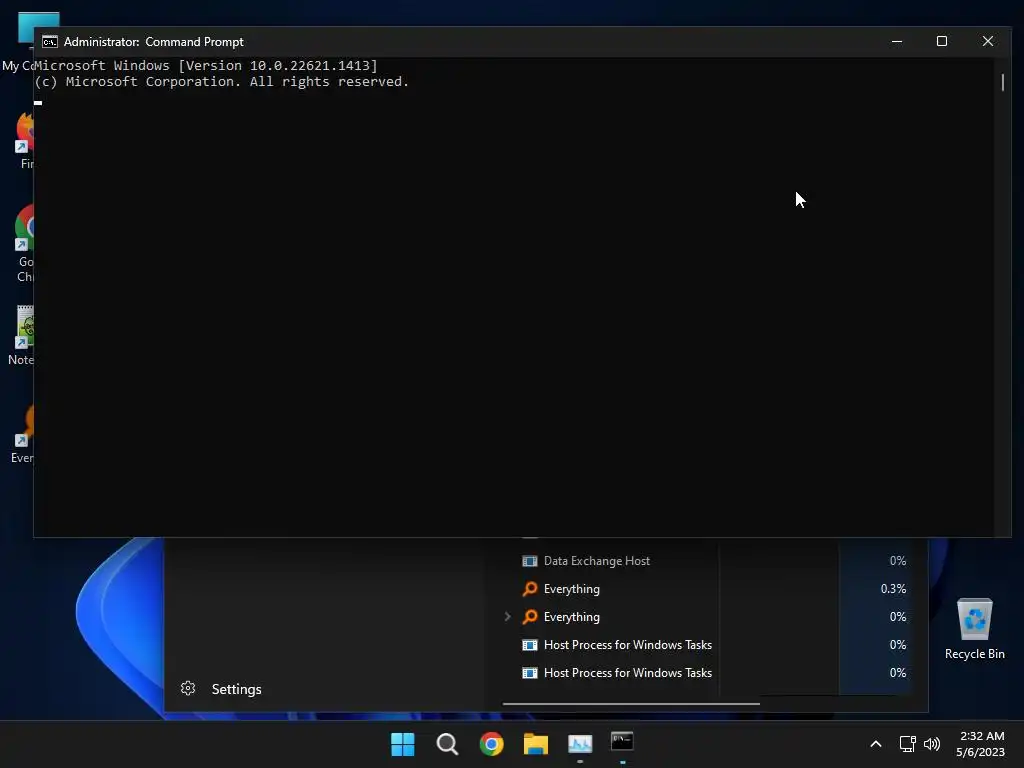The image size is (1024, 768).
Task: Click the Task Manager Settings gear icon
Action: (188, 688)
